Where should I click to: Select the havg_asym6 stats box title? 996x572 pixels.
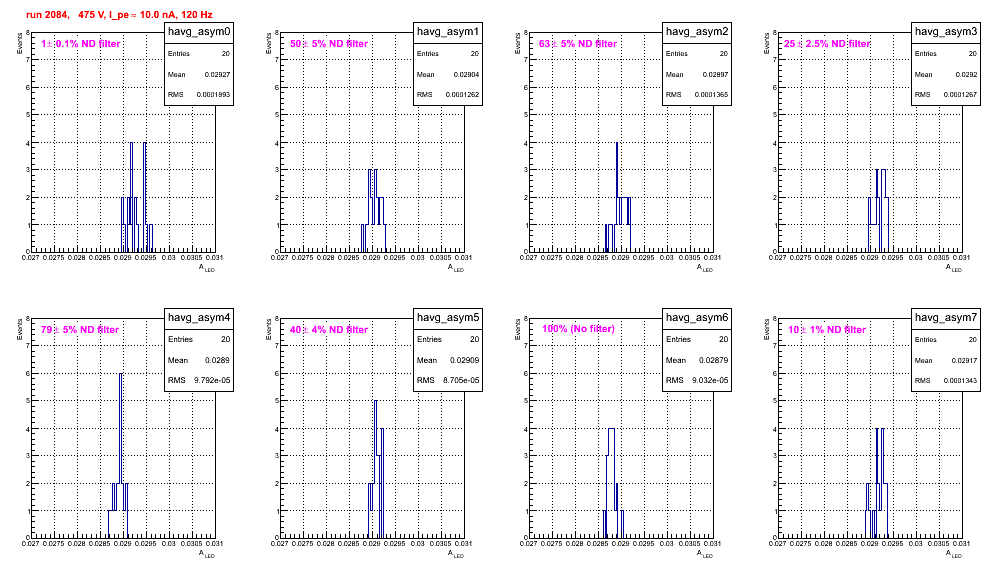(697, 318)
